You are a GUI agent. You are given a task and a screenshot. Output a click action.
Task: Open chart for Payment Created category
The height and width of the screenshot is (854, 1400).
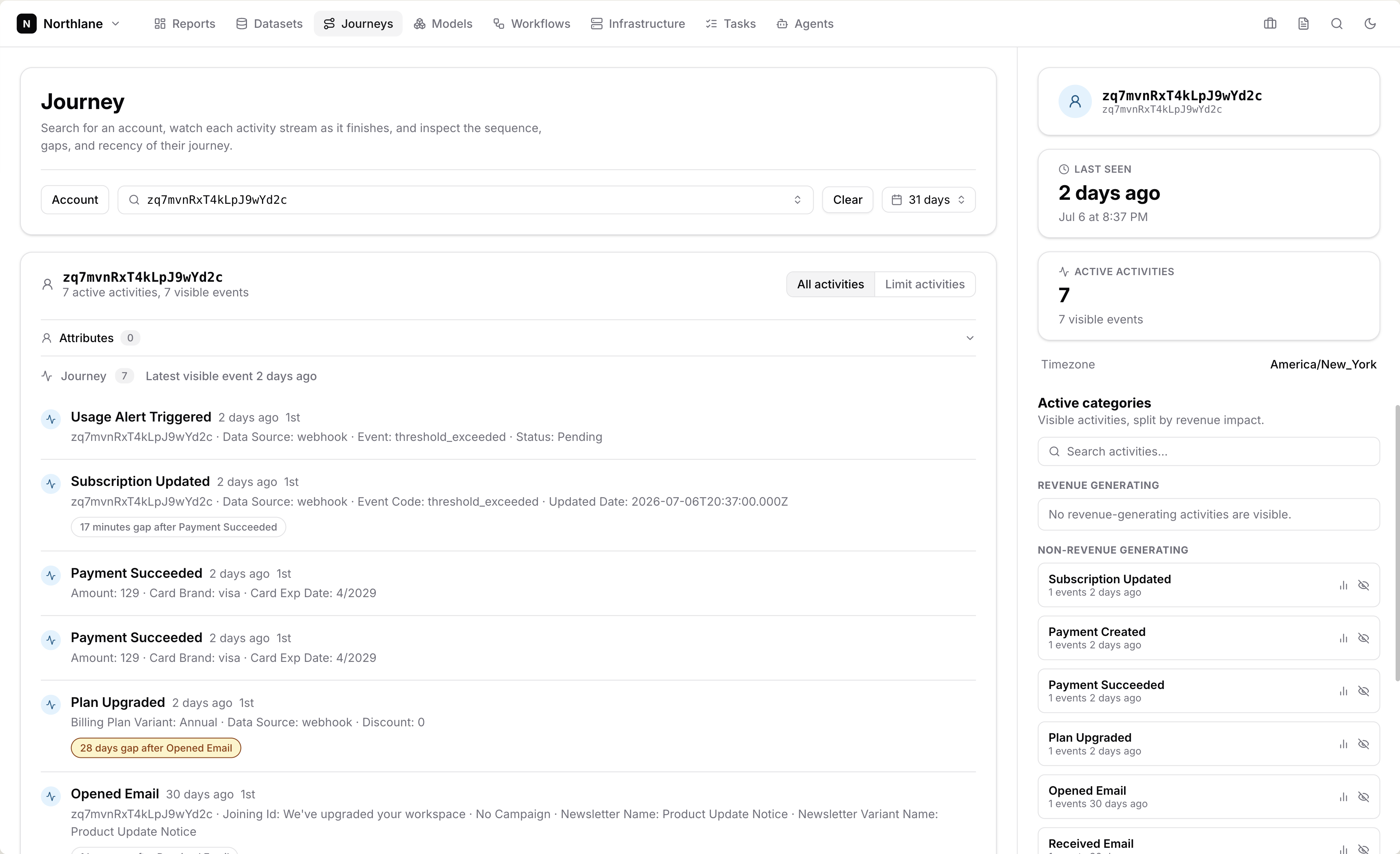[1343, 638]
